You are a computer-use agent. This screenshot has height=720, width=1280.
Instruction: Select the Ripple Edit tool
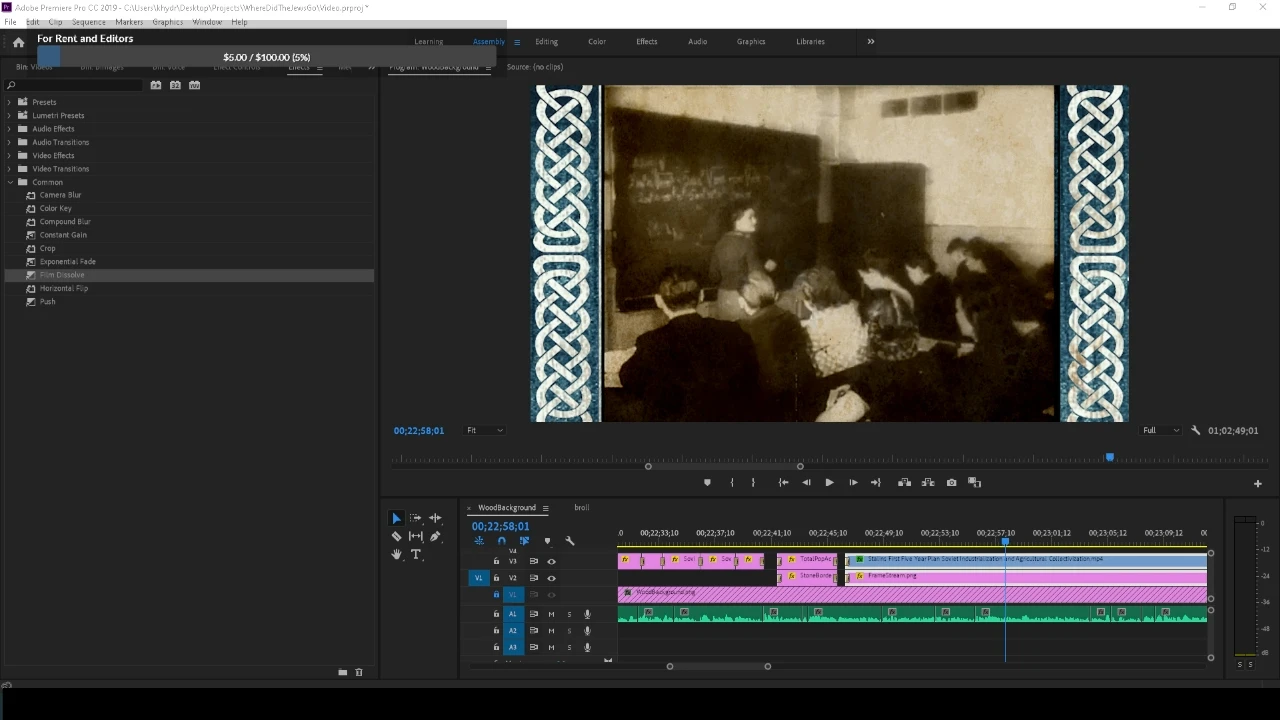(435, 518)
